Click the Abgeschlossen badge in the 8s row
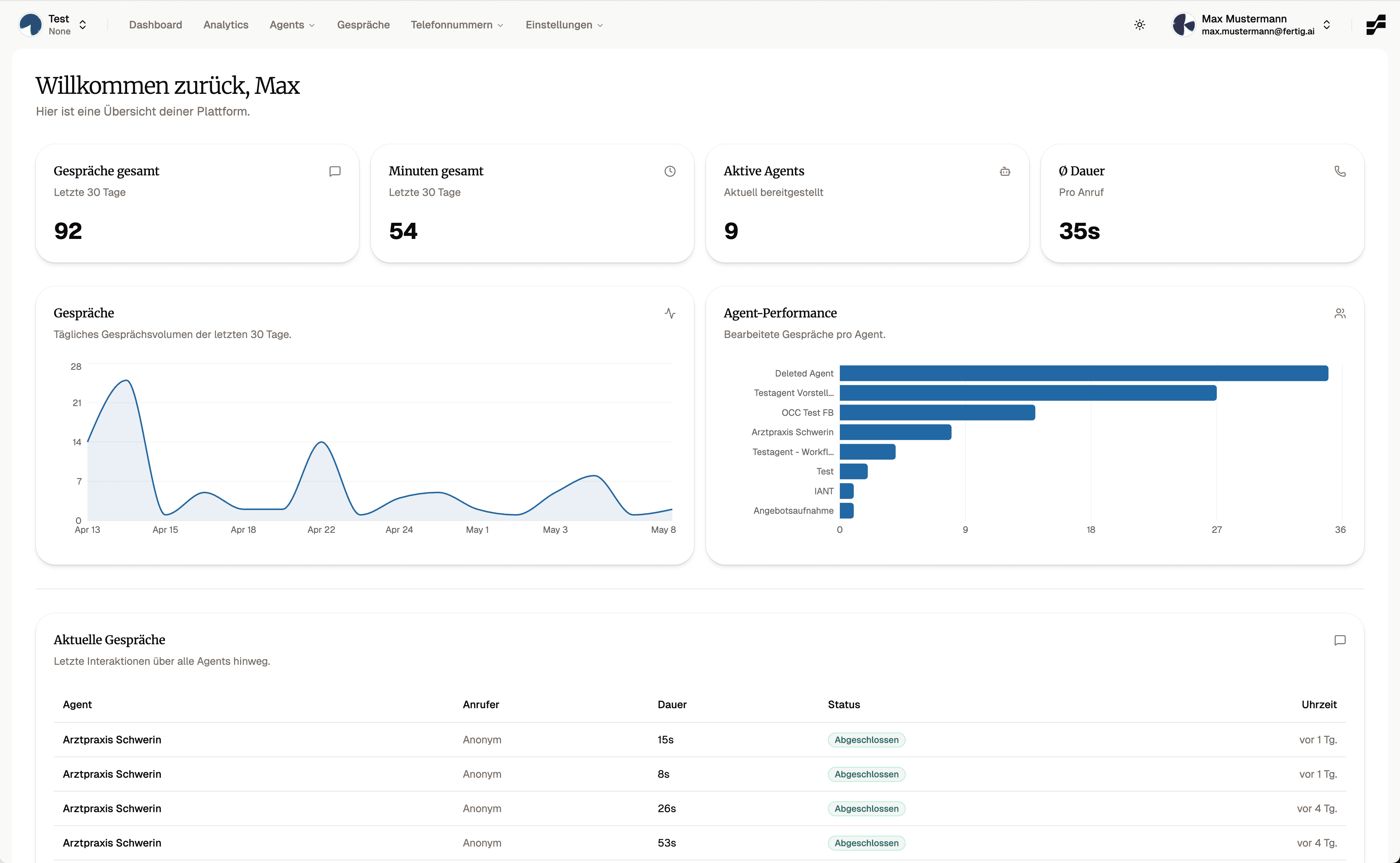Image resolution: width=1400 pixels, height=863 pixels. click(x=866, y=774)
